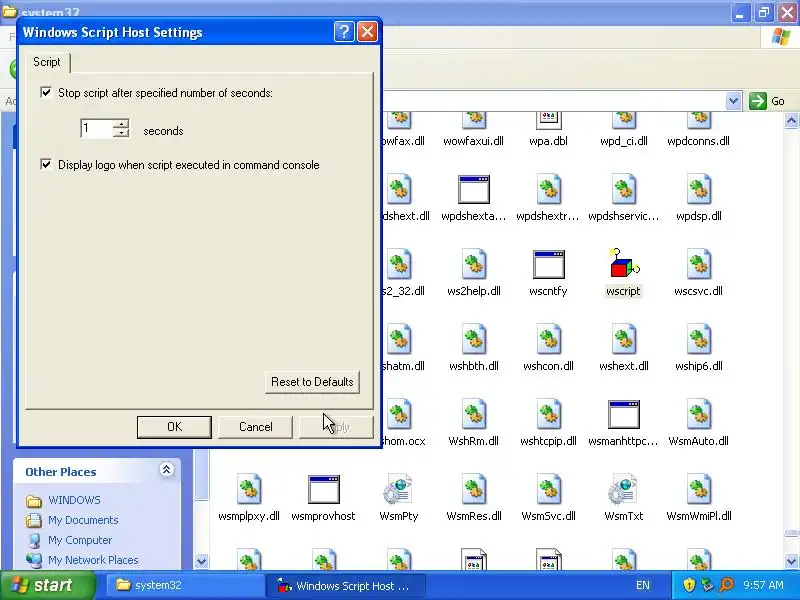Select the wowfaxui.dll file
This screenshot has height=600, width=800.
click(473, 128)
